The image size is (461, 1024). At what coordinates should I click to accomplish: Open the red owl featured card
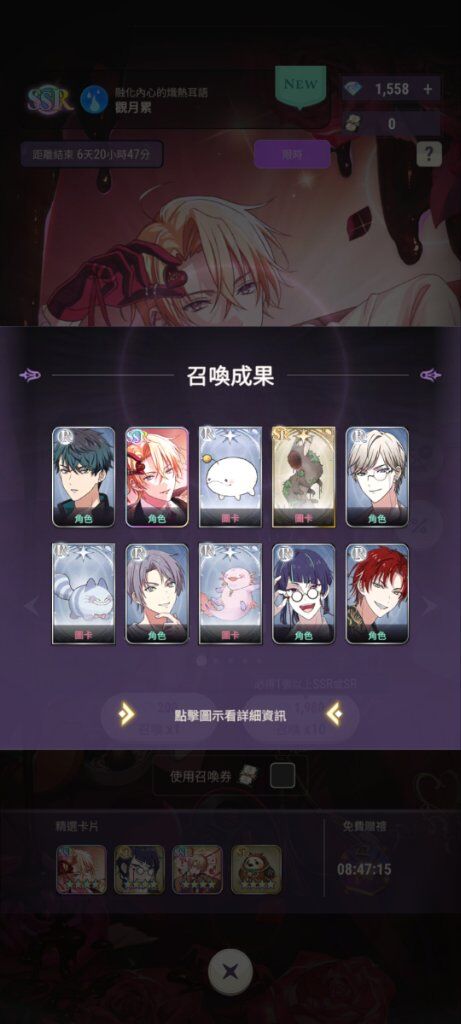pyautogui.click(x=257, y=869)
